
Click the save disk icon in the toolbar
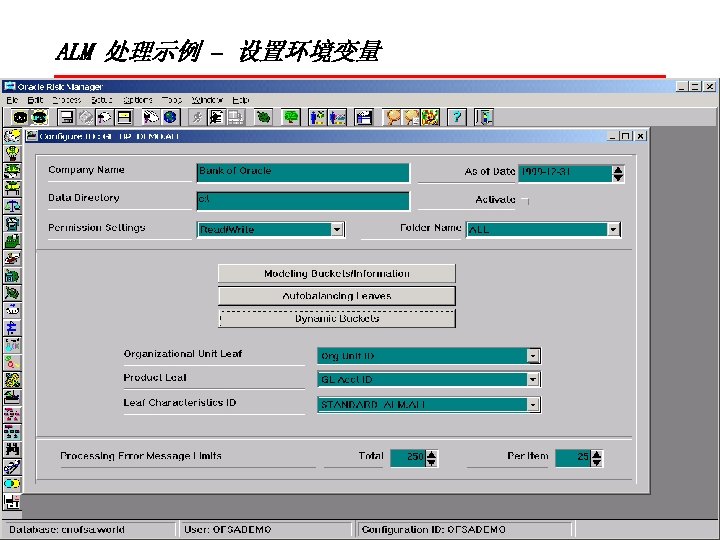pyautogui.click(x=66, y=118)
